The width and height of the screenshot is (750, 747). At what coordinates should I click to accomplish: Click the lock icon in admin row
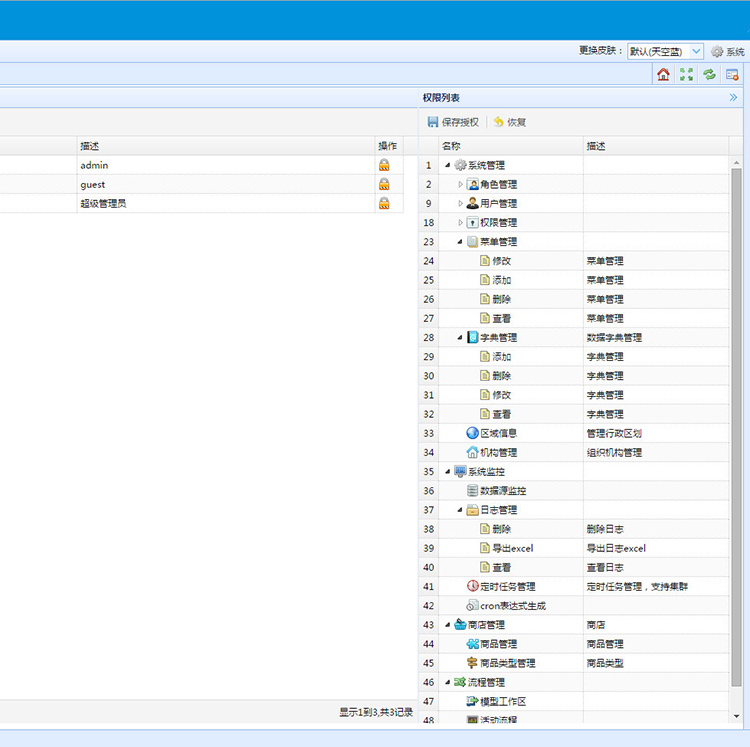384,165
